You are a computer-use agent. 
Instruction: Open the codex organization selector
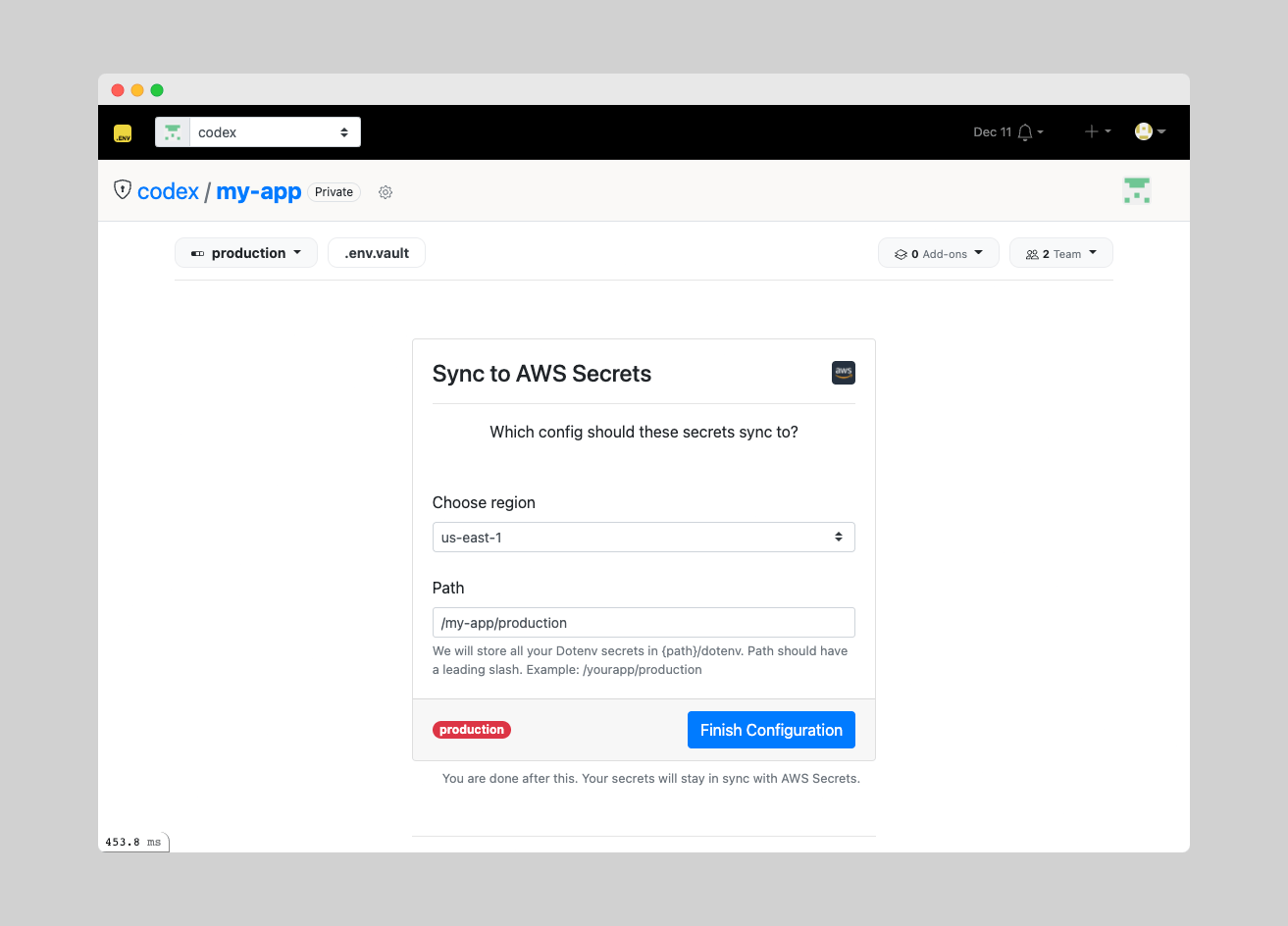(258, 132)
